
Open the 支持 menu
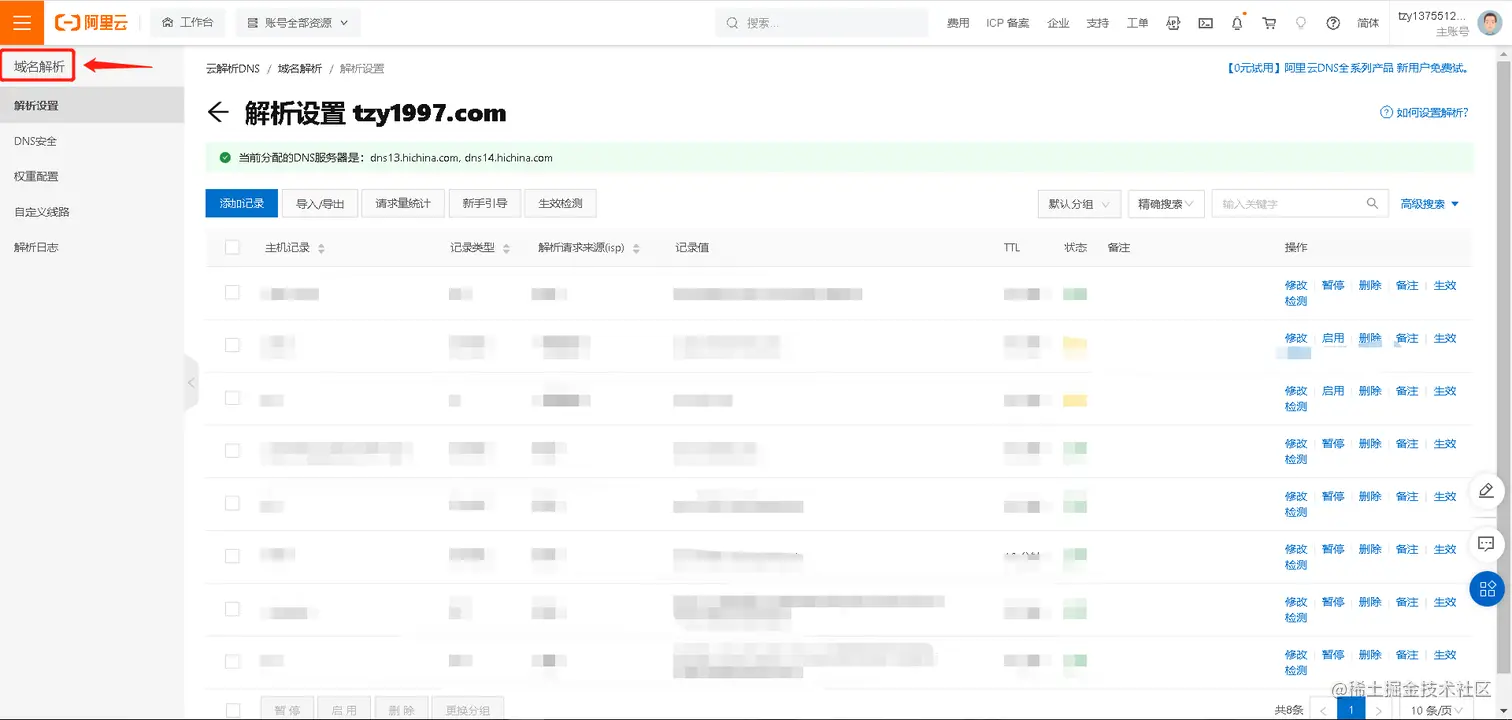click(x=1098, y=23)
